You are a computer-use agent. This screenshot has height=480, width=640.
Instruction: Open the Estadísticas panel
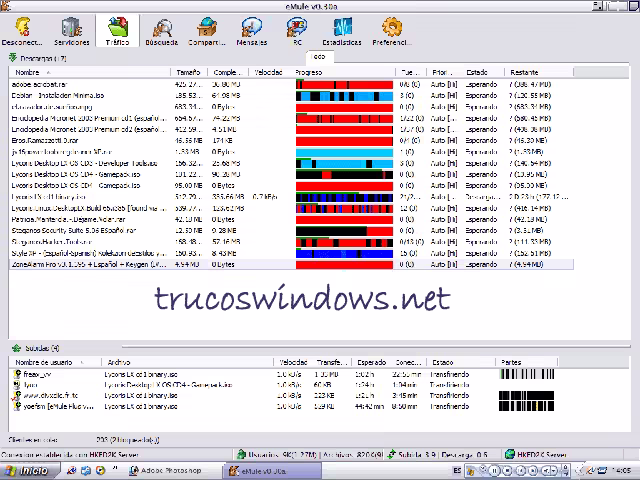pos(342,31)
